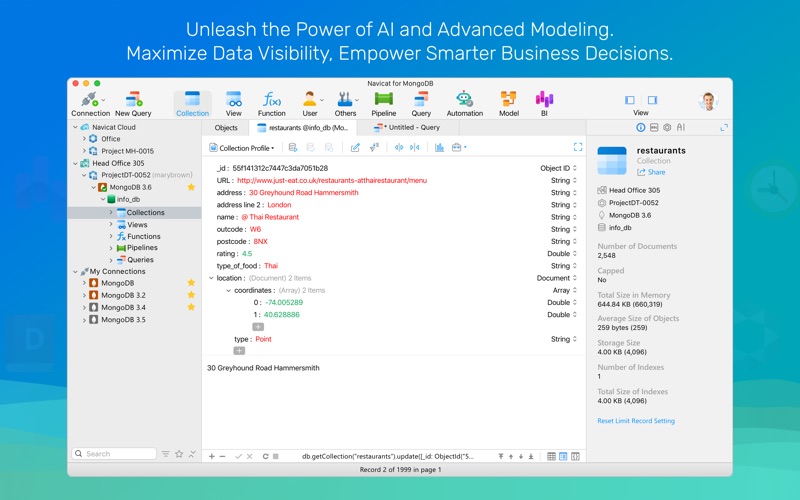Viewport: 800px width, 500px height.
Task: Switch to JSON view
Action: tap(575, 456)
